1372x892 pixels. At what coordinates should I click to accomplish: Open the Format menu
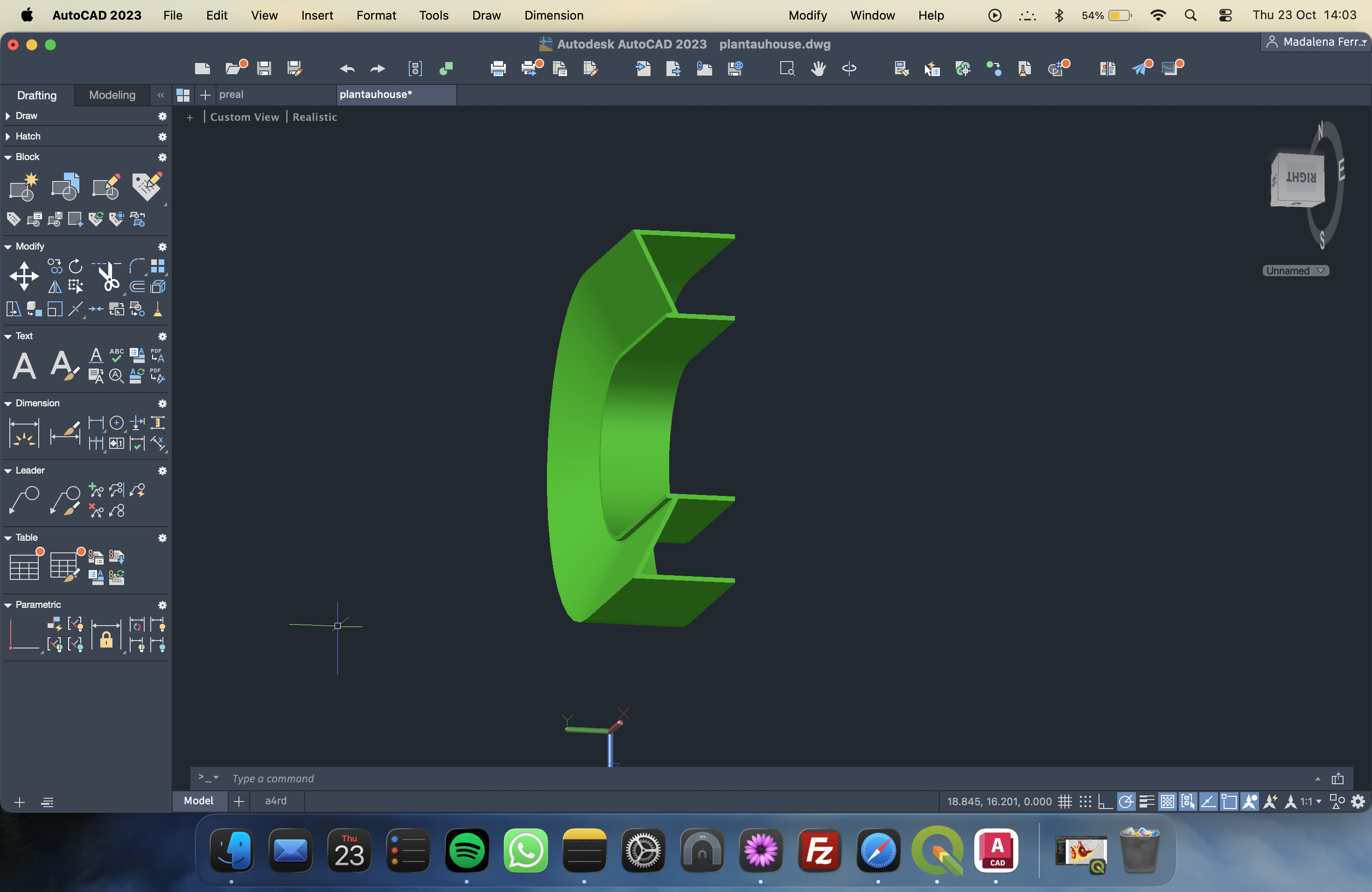click(376, 15)
